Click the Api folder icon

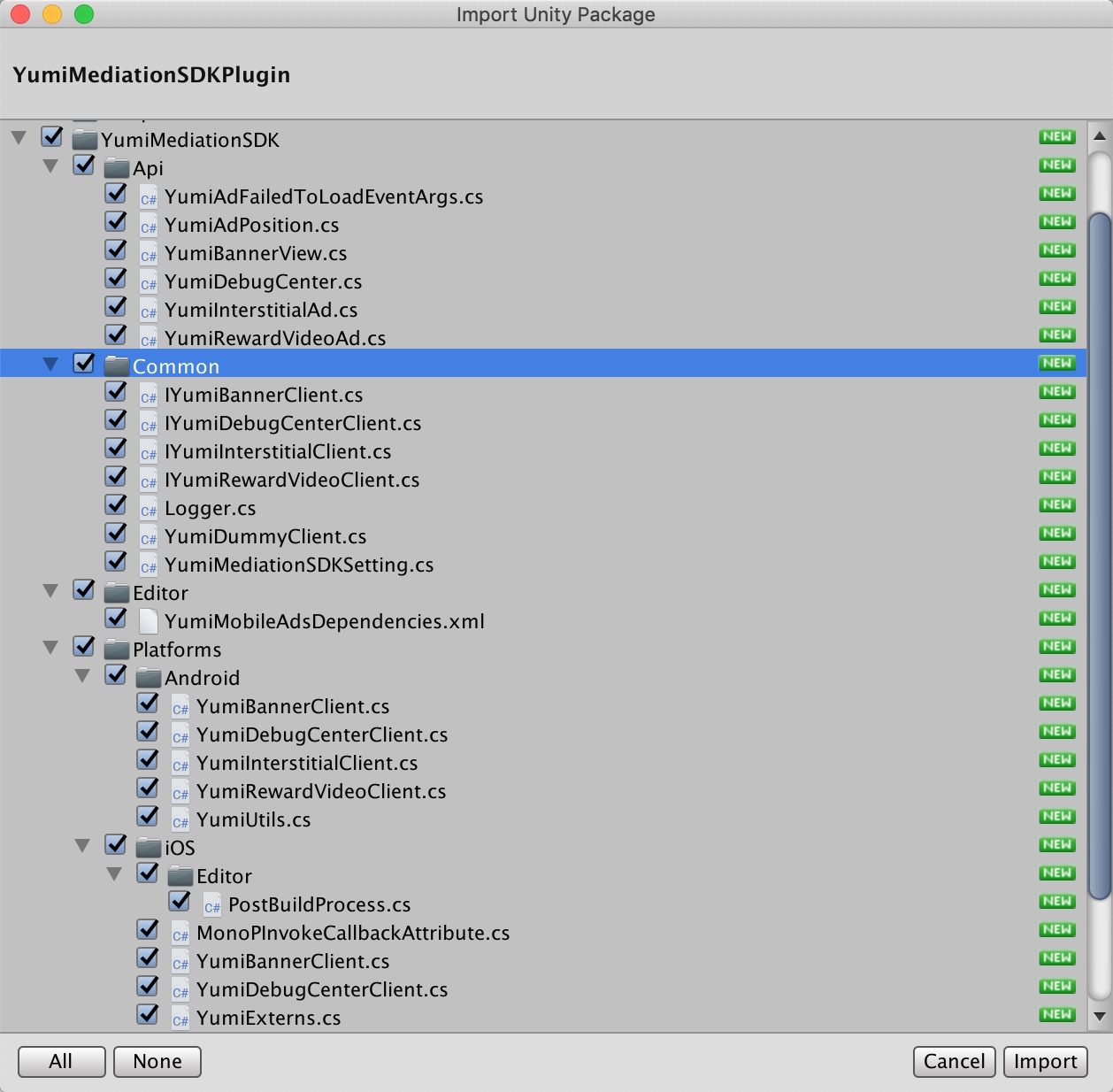117,168
